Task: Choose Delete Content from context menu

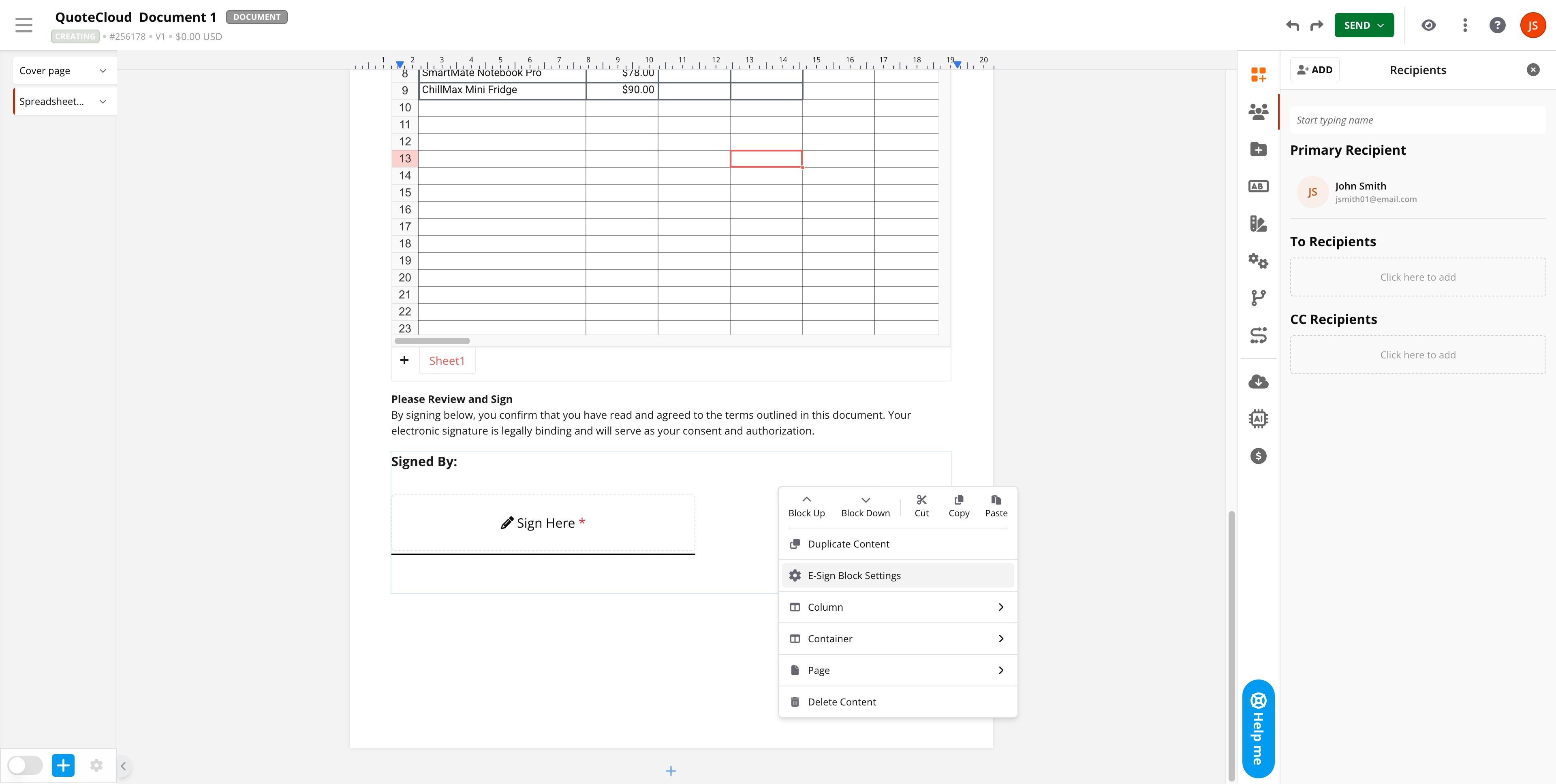Action: tap(841, 702)
